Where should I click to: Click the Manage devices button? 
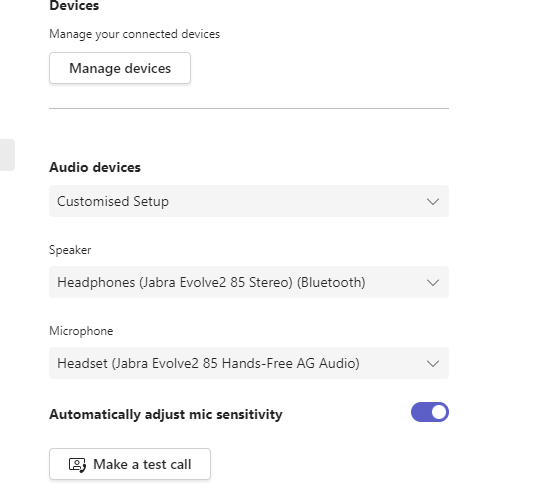[120, 68]
